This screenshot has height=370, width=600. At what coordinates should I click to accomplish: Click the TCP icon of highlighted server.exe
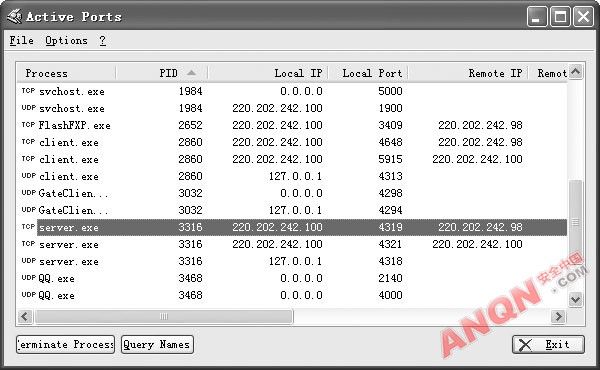coord(28,227)
